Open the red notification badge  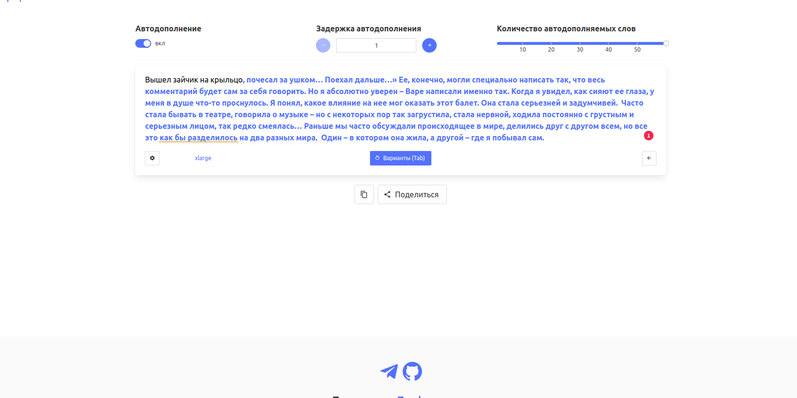pyautogui.click(x=649, y=136)
